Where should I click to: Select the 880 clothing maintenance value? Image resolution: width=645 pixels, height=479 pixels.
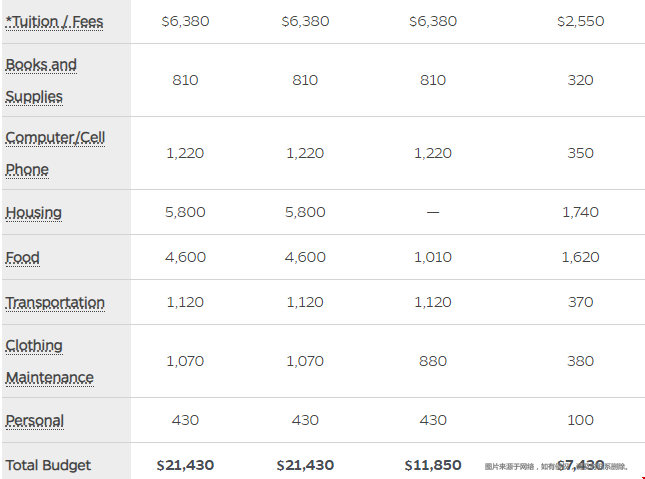(433, 361)
